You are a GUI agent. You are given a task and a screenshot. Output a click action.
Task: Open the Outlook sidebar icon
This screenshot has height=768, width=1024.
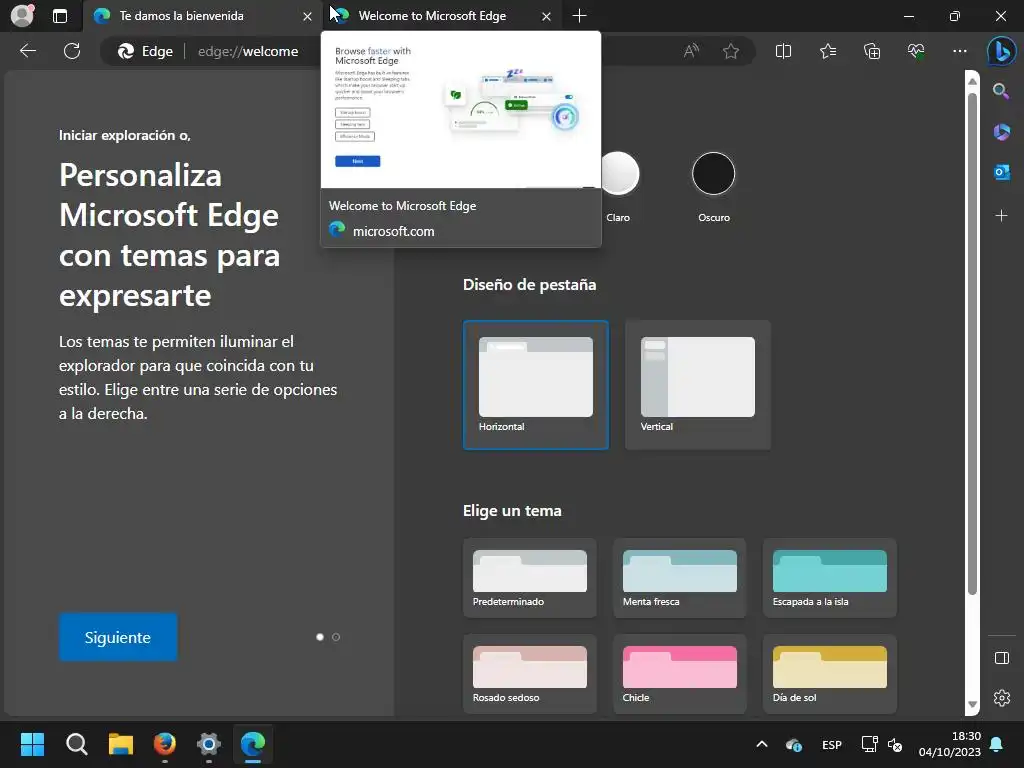[x=1001, y=172]
